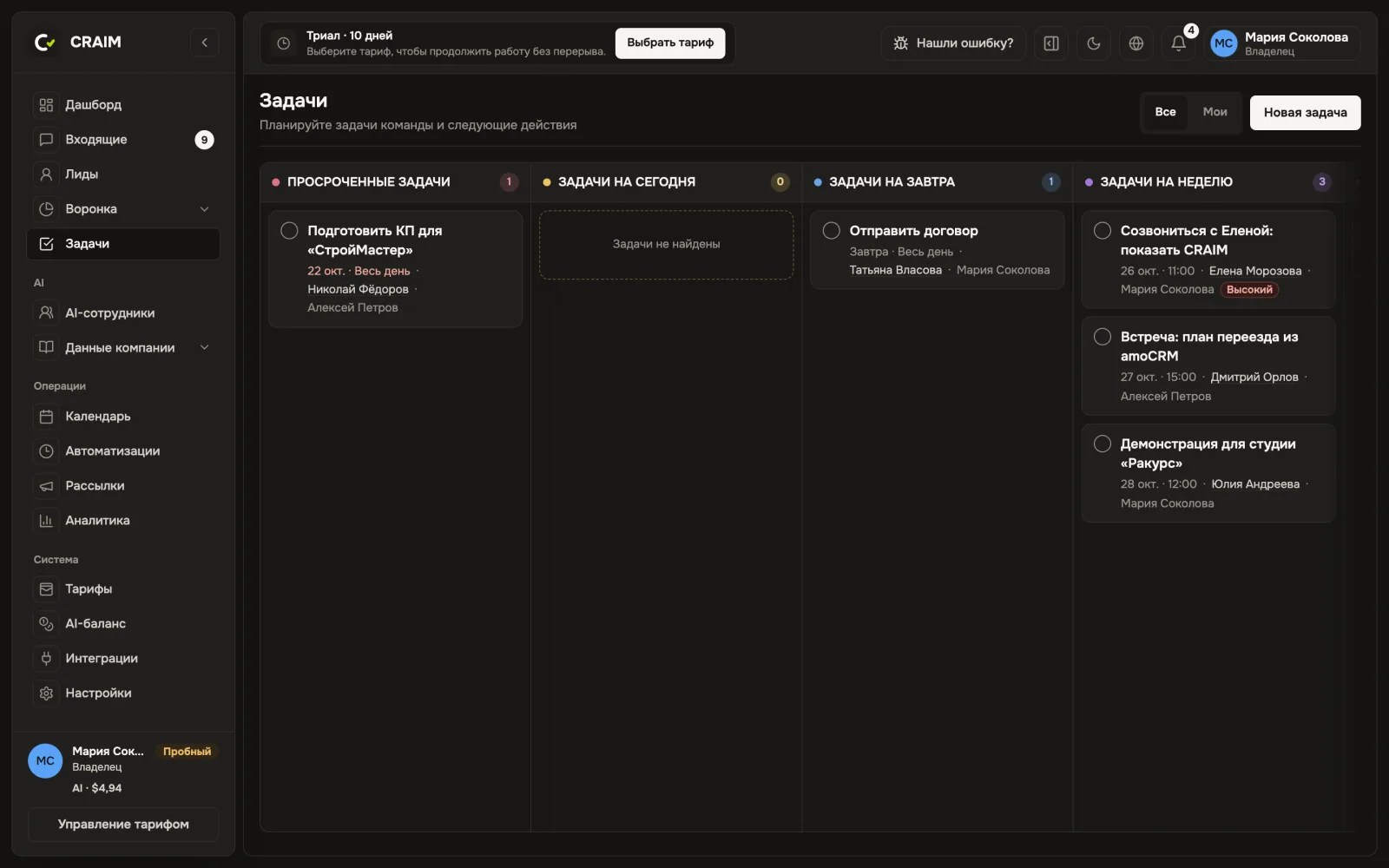Viewport: 1389px width, 868px height.
Task: Expand the Данные компании submenu chevron
Action: pyautogui.click(x=205, y=348)
